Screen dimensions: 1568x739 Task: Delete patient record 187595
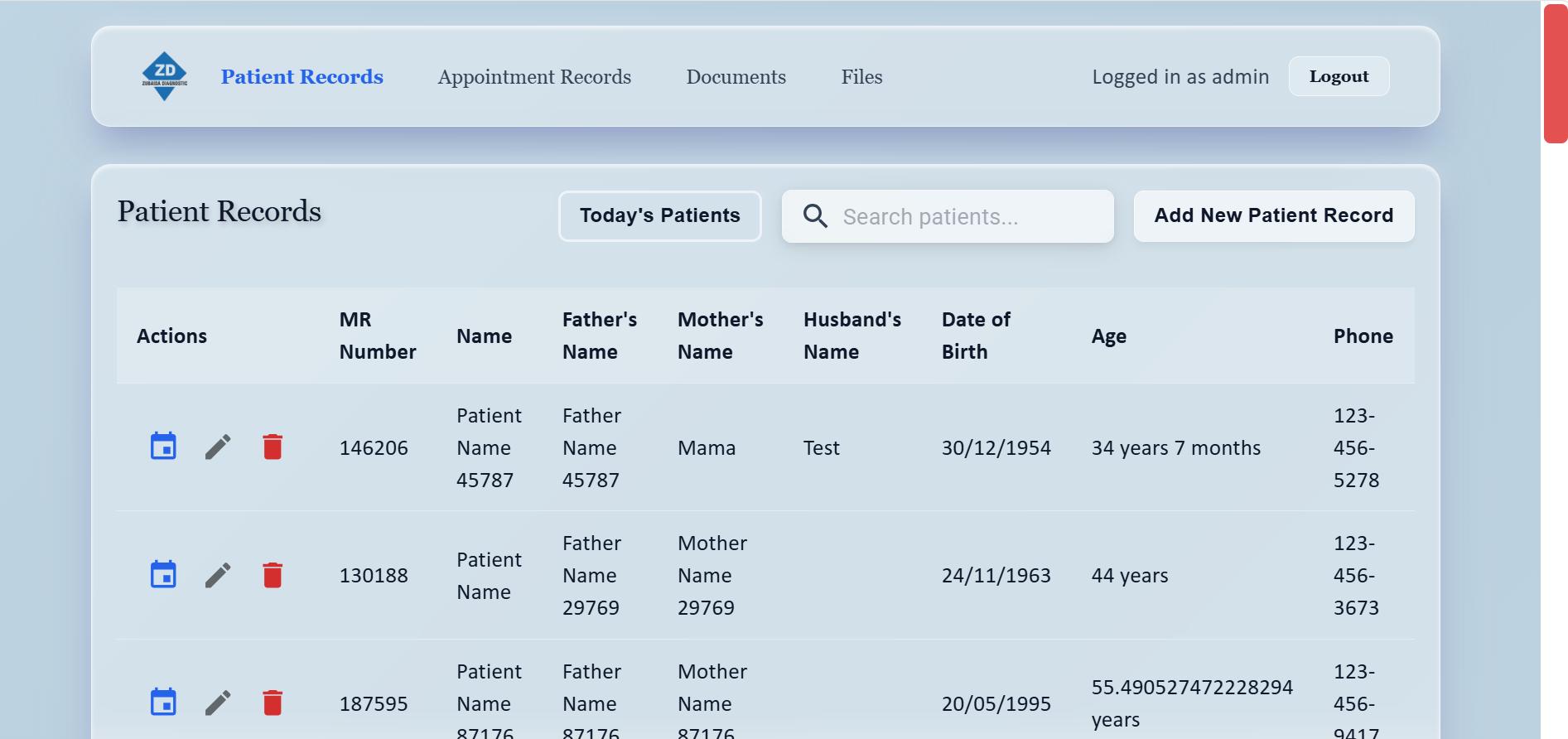[273, 703]
